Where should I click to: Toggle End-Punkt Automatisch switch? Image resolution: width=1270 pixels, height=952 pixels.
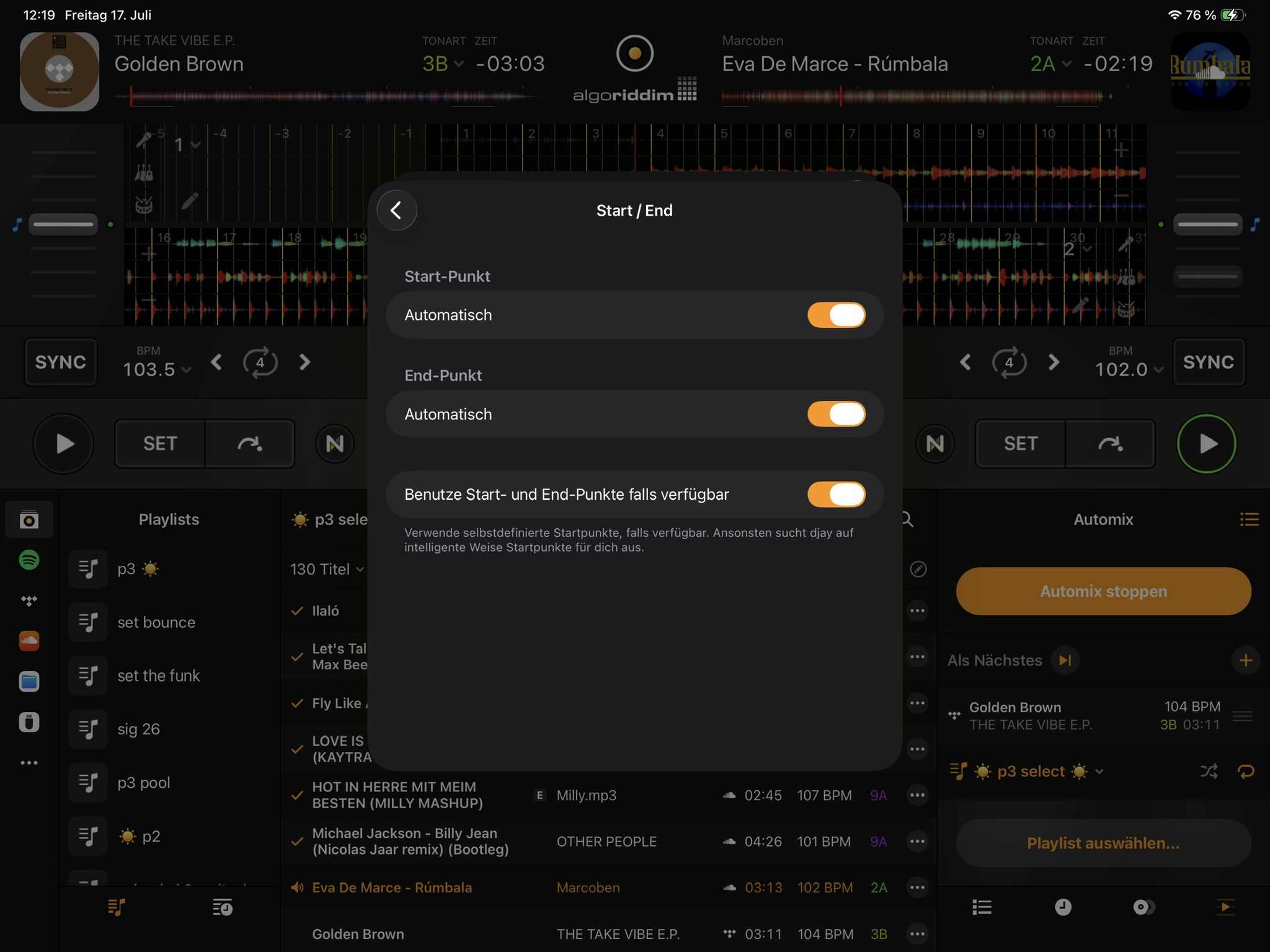pos(836,414)
